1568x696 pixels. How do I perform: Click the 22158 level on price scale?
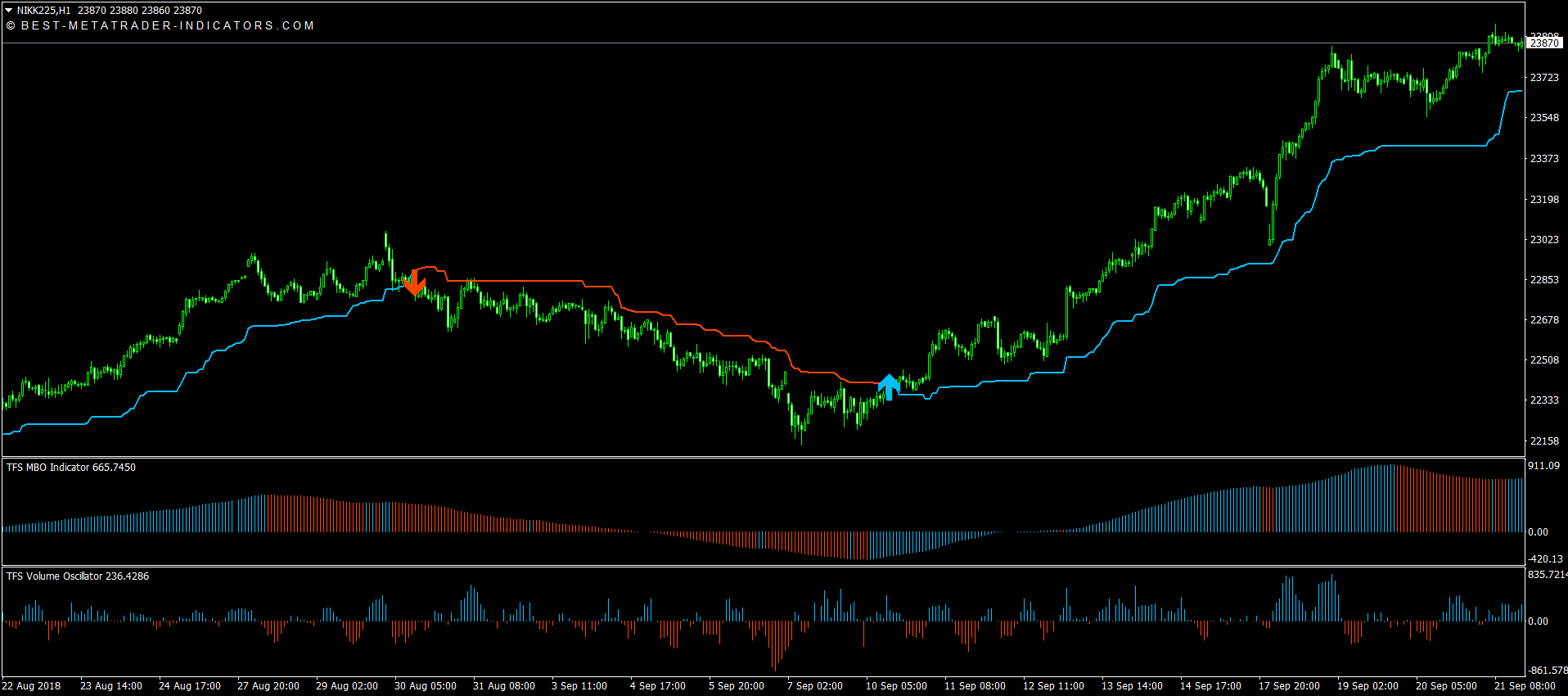click(1544, 441)
